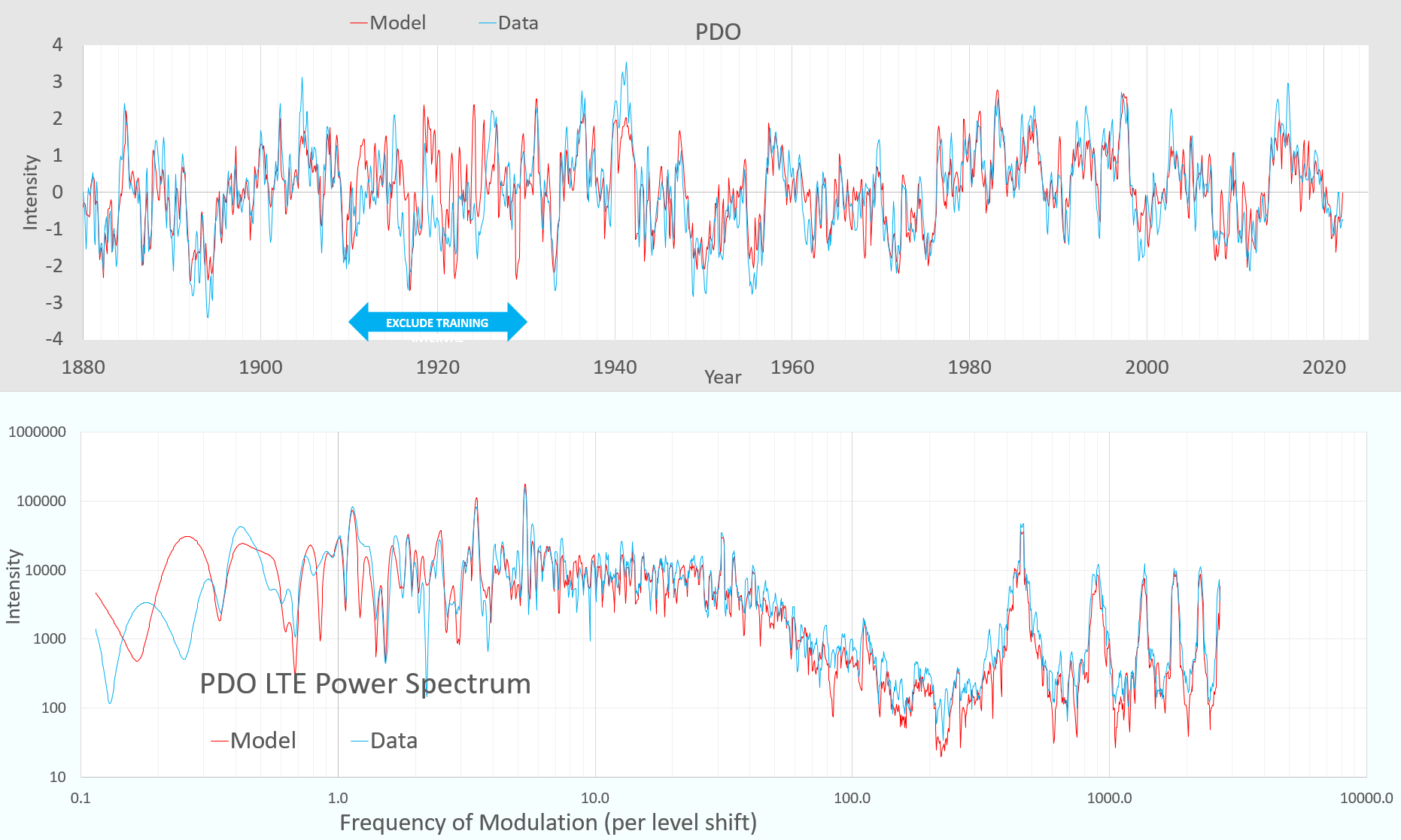
Task: Click the 10000.0 frequency tick label
Action: [x=1366, y=798]
